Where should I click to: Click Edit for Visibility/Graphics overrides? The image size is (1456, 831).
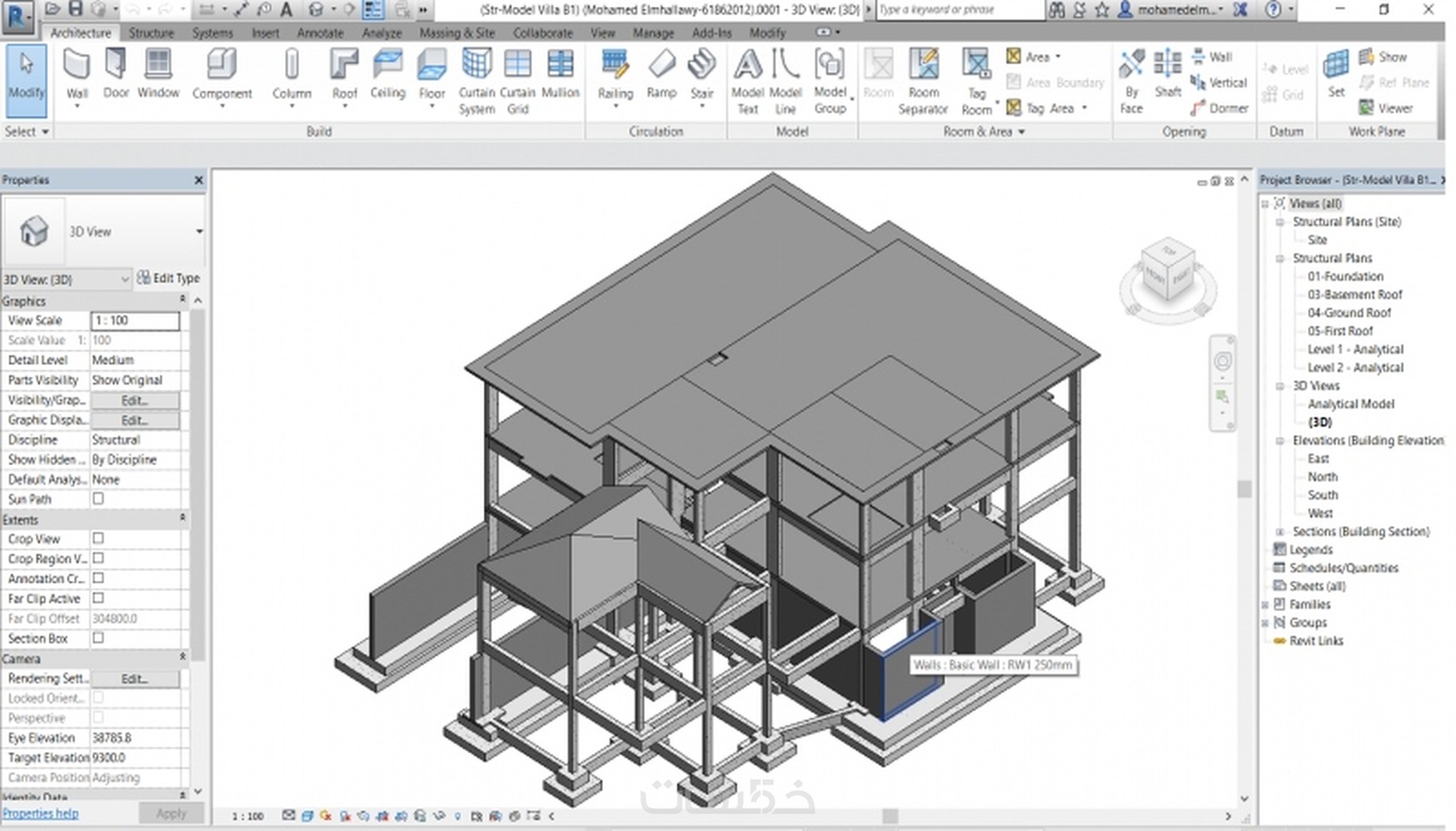tap(134, 400)
